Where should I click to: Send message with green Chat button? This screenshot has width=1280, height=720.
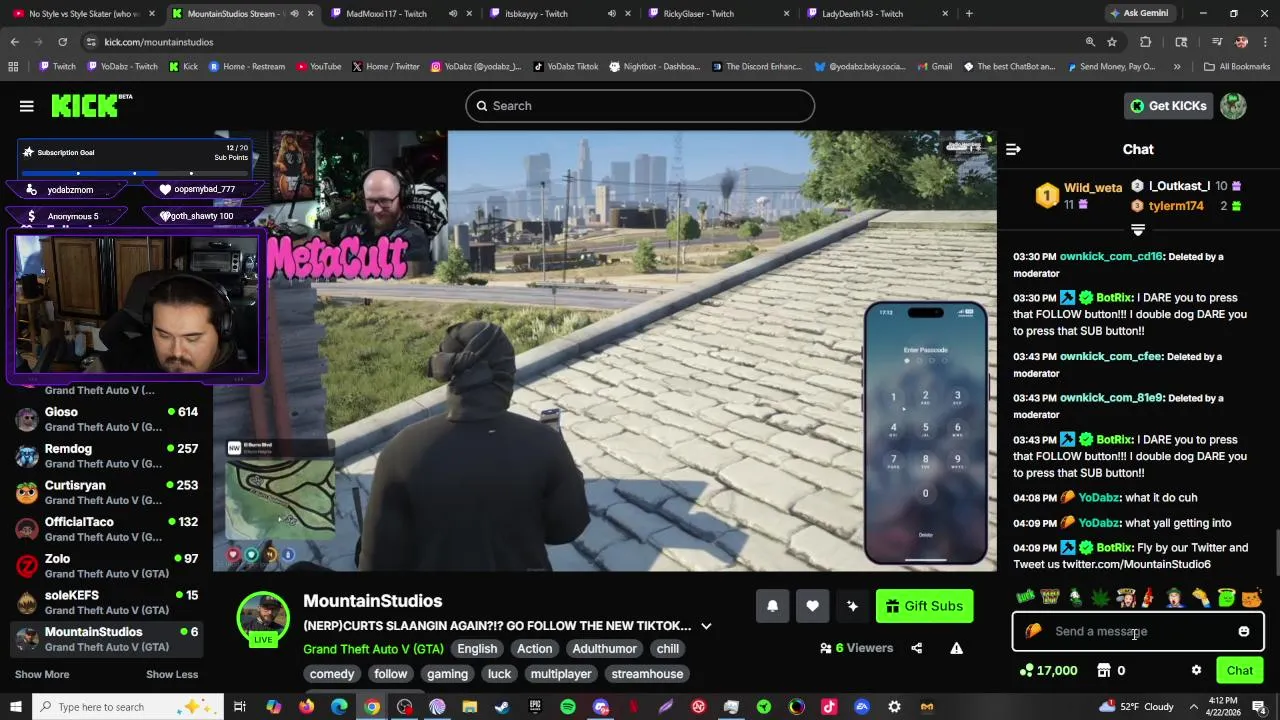[x=1240, y=671]
